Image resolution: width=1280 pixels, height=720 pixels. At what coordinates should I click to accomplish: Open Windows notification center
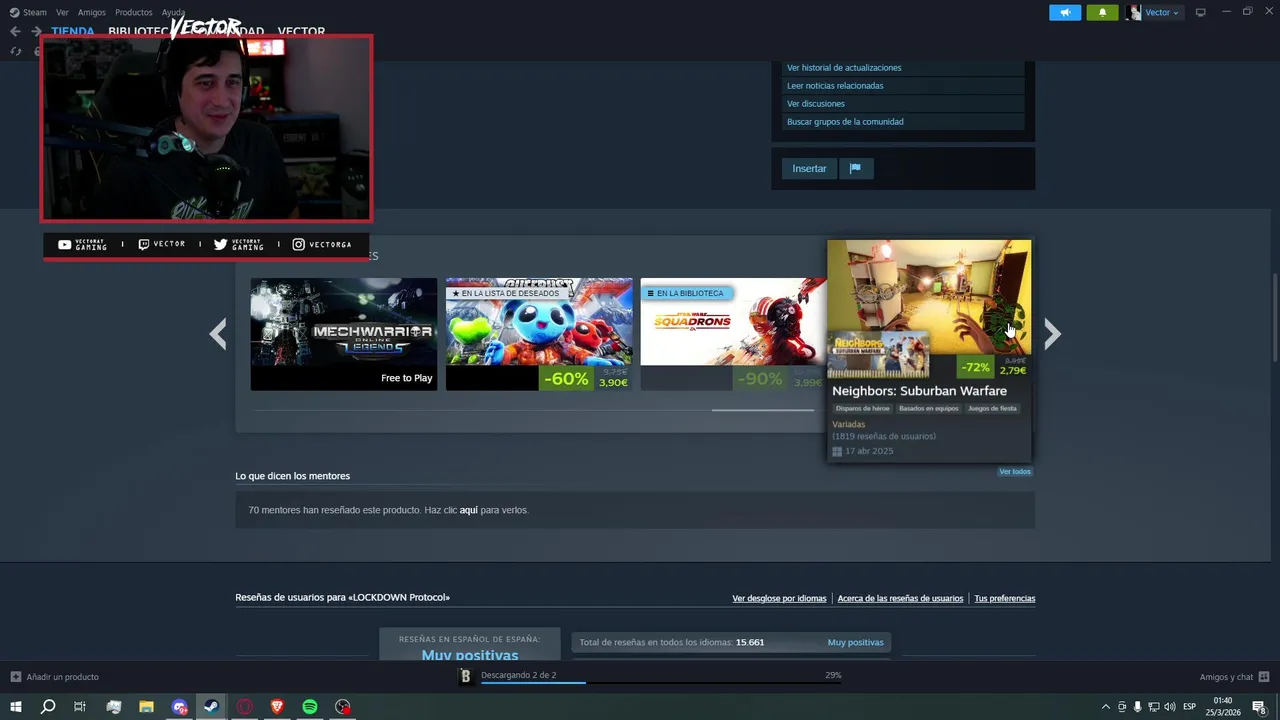tap(1259, 707)
